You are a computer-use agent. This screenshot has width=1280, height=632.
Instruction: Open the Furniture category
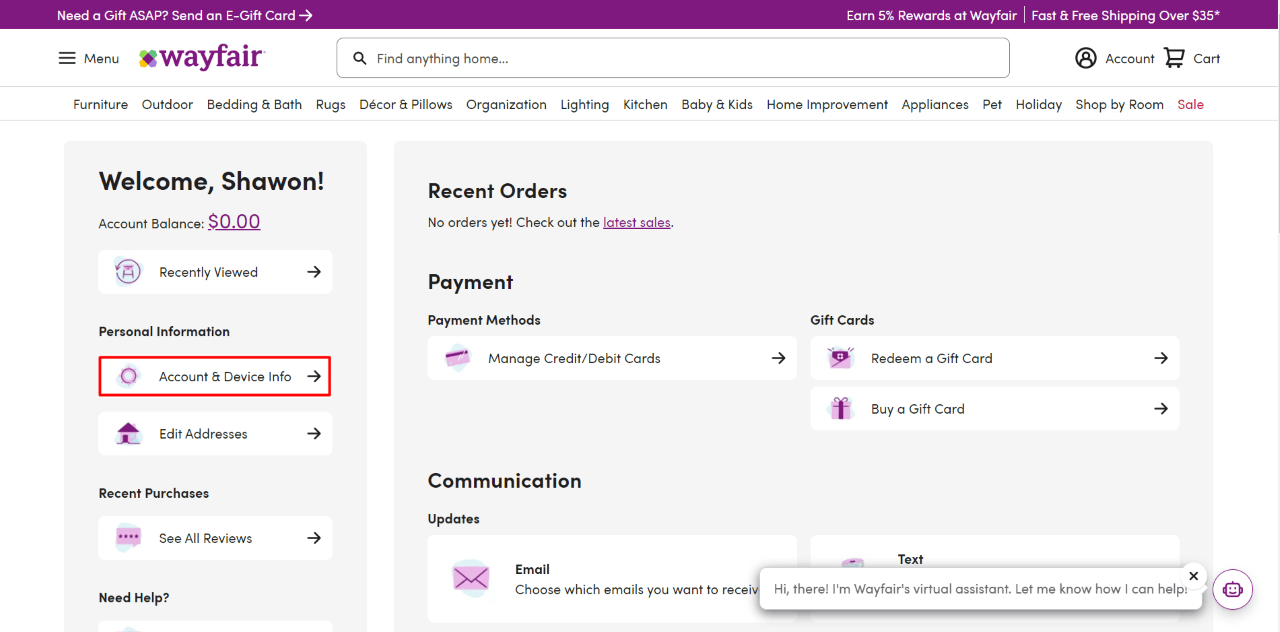tap(101, 104)
